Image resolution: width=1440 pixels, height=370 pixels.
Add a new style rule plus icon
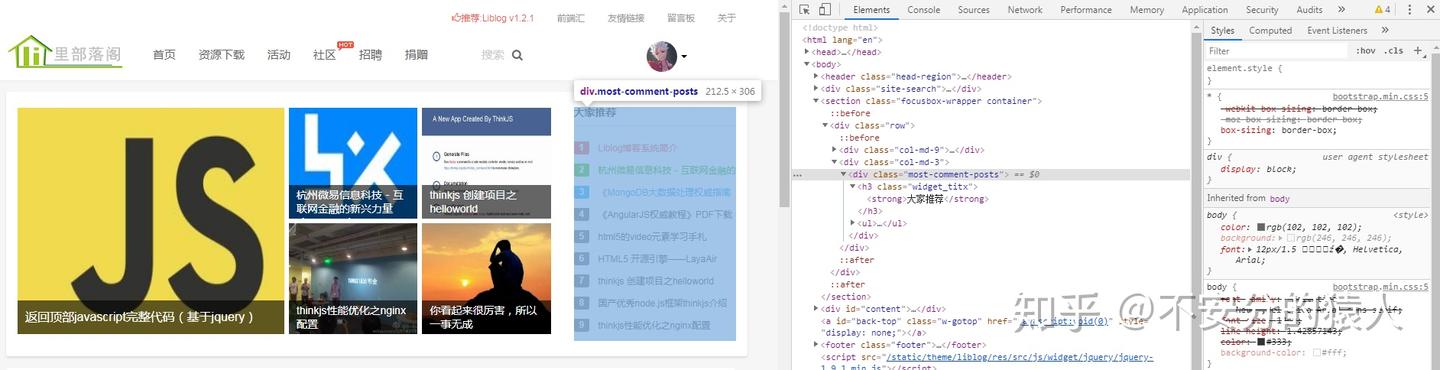pos(1418,50)
